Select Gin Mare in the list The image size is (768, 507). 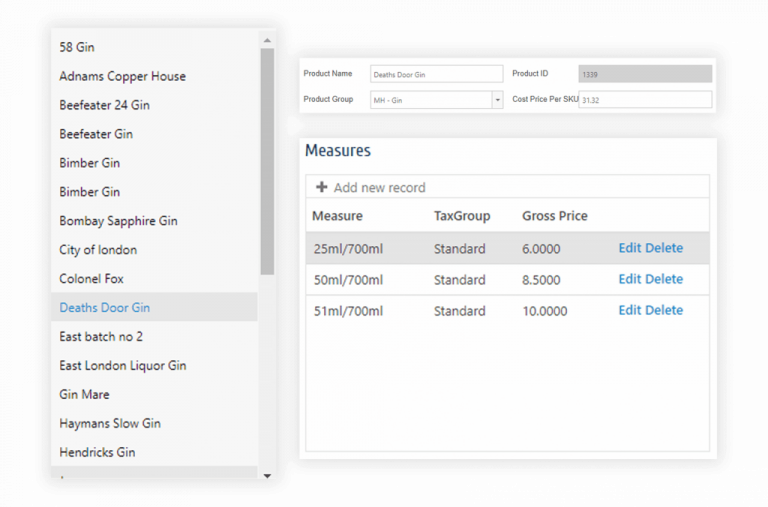[154, 394]
